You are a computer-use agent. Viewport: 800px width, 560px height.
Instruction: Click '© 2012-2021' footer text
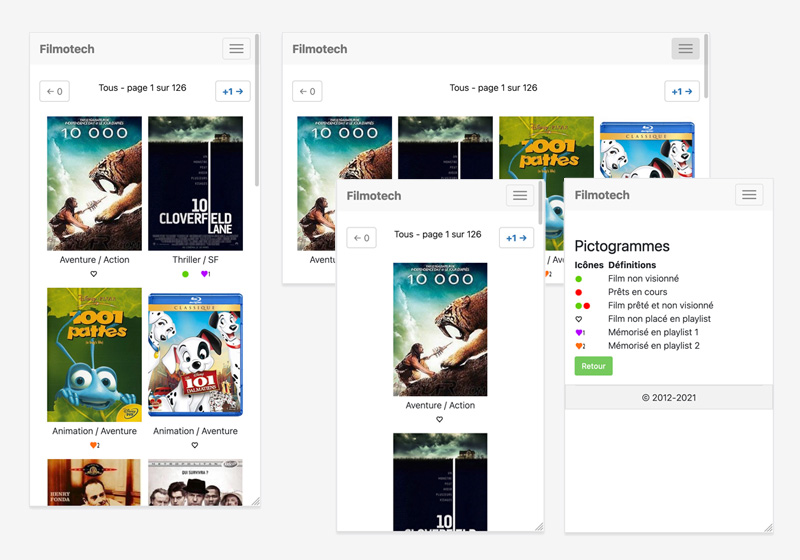tap(669, 398)
